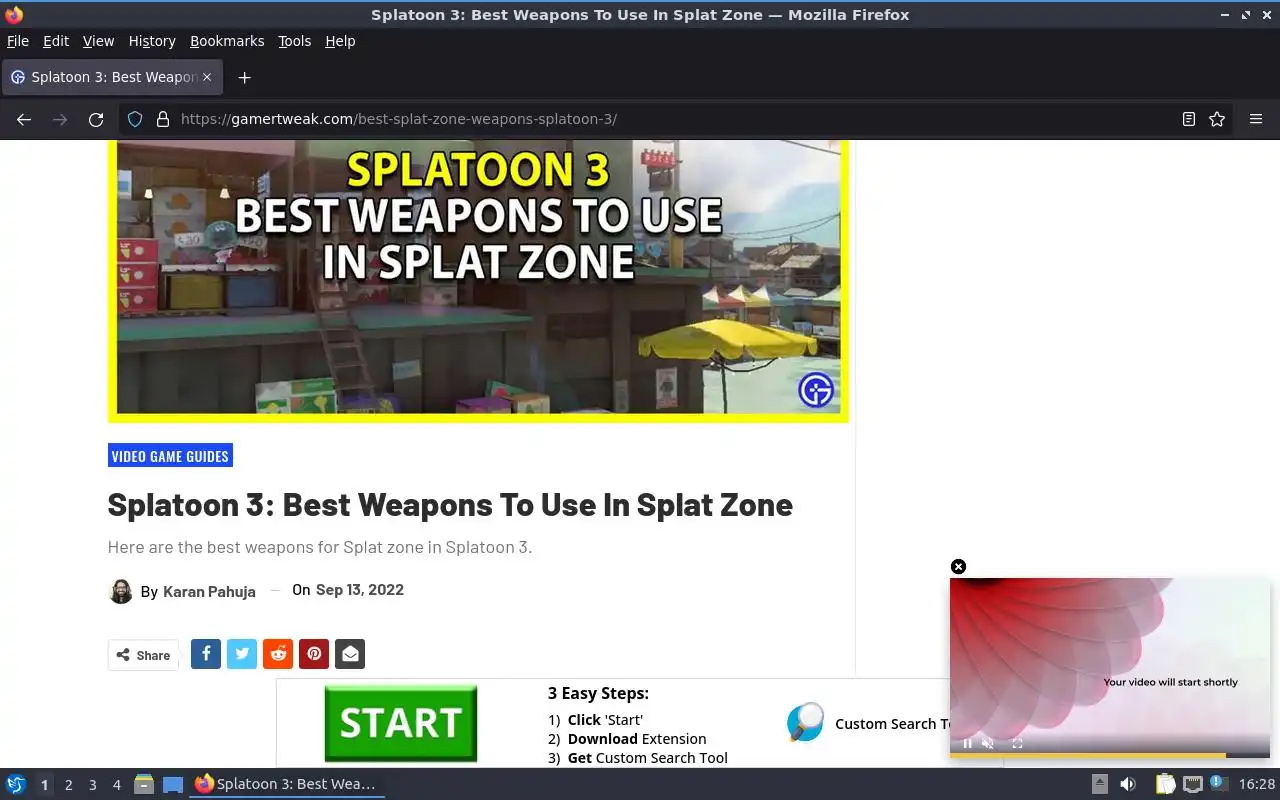
Task: Click the taskbar clock showing 16:28
Action: click(1257, 784)
